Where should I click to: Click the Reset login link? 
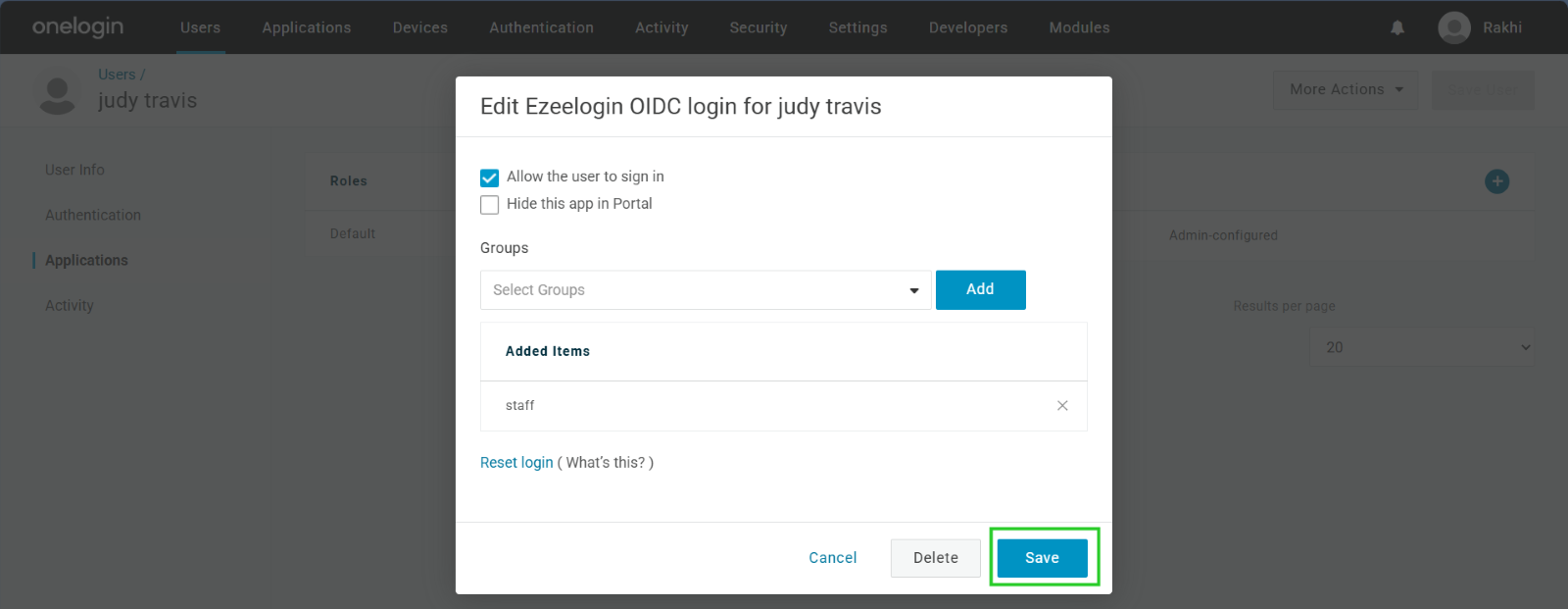[x=516, y=463]
